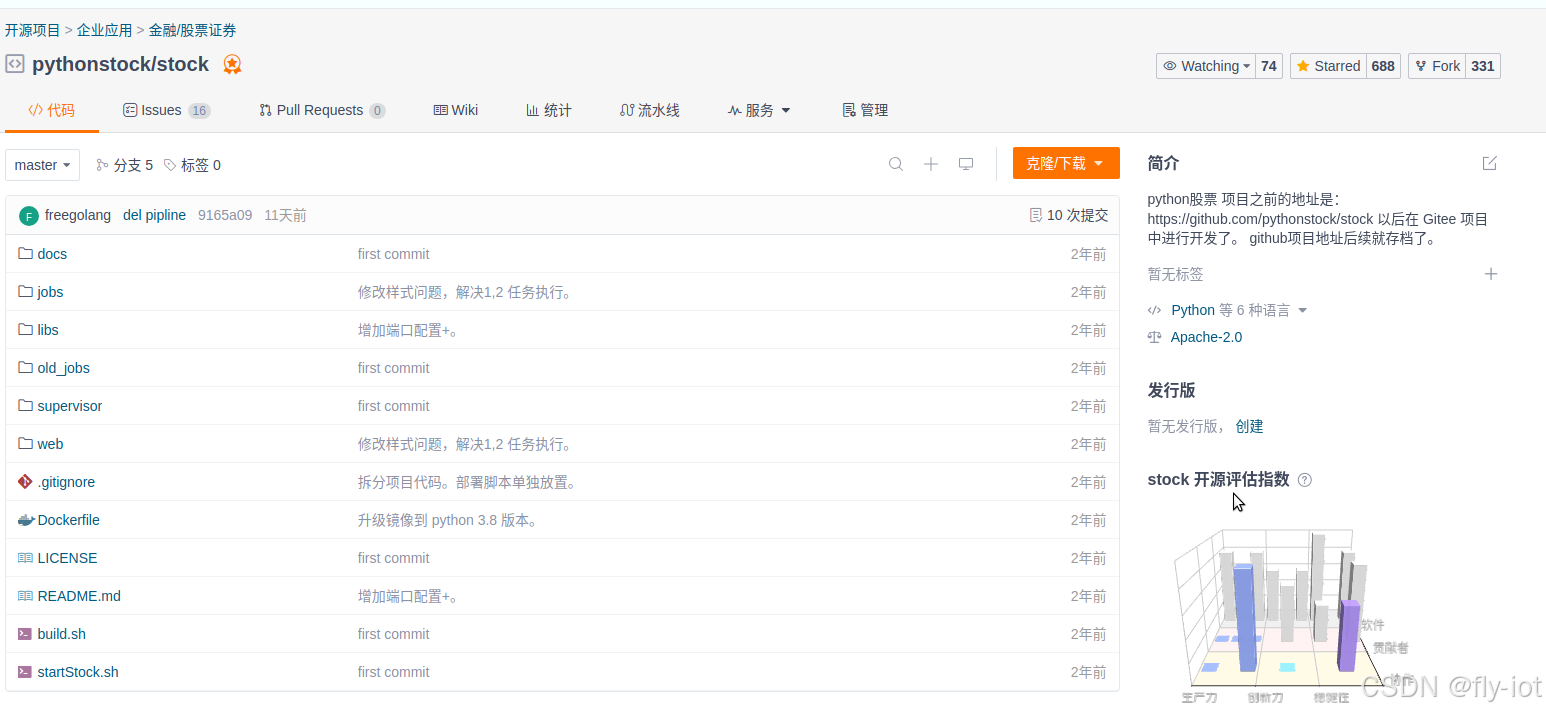Click the Starred button
This screenshot has width=1546, height=713.
point(1328,66)
